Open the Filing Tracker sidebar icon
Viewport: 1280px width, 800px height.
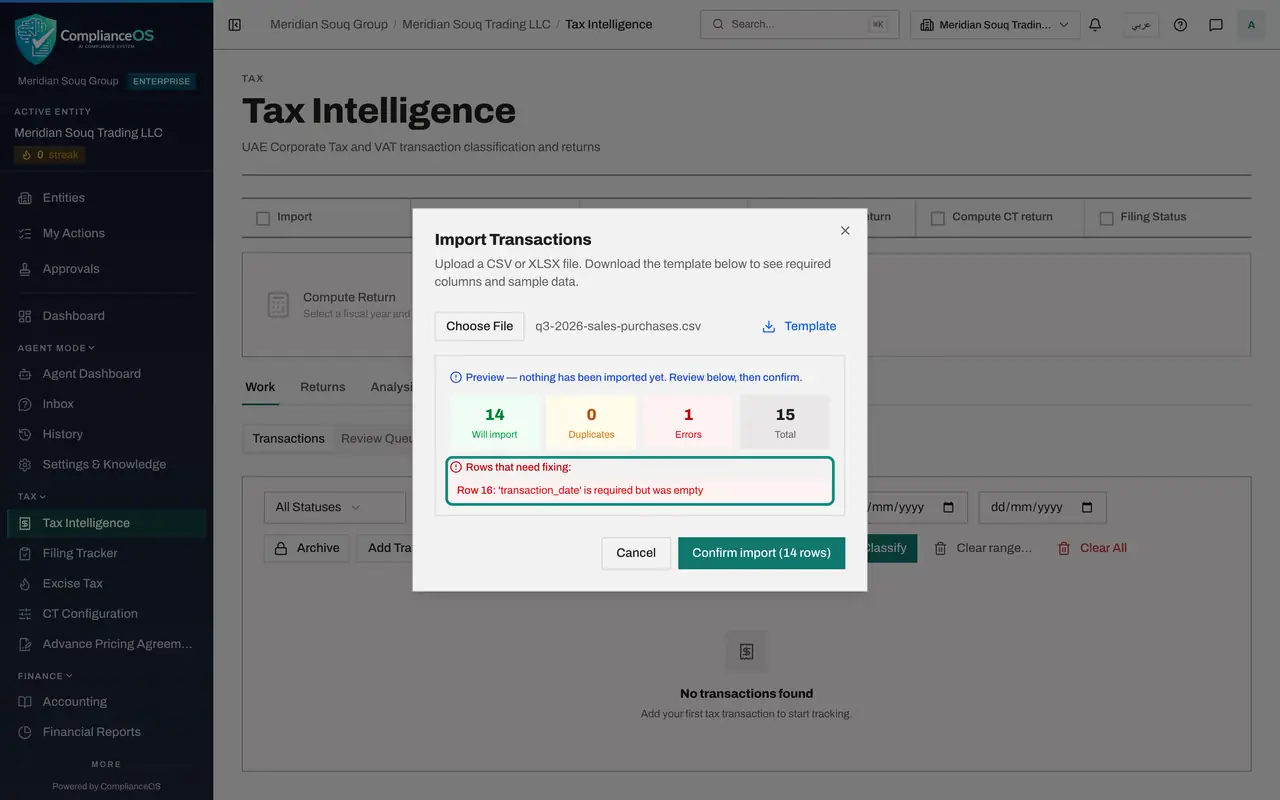(25, 553)
